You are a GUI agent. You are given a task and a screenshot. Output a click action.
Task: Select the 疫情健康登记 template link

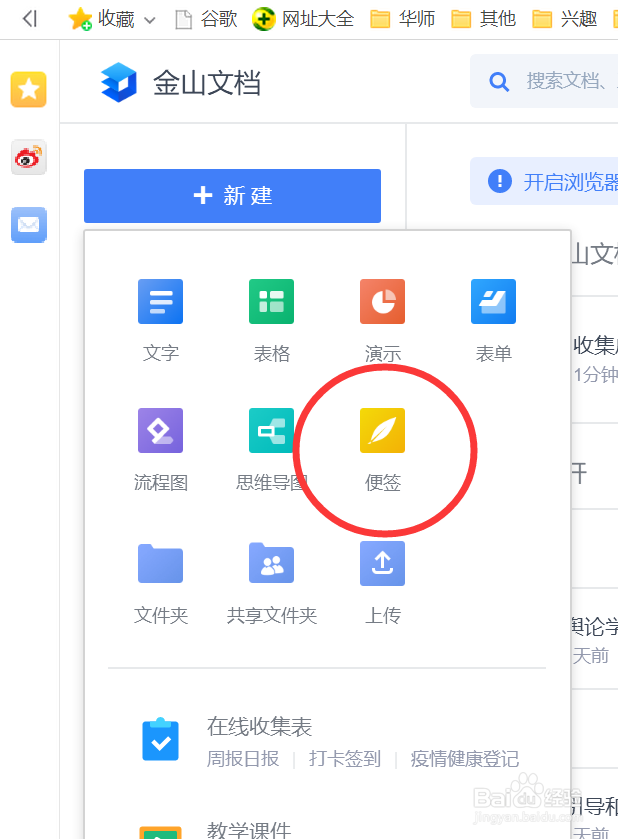pos(464,758)
